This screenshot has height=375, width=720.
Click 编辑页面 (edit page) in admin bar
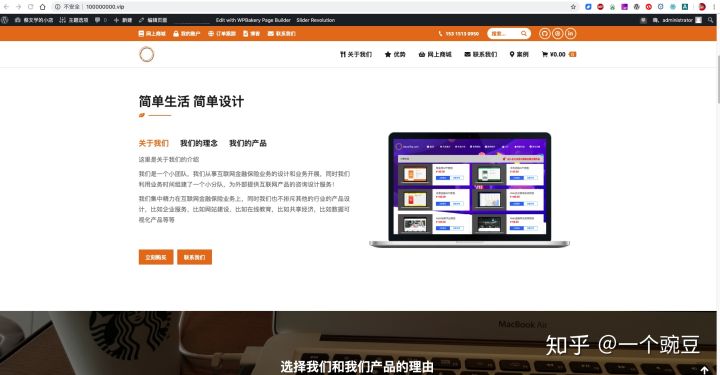click(x=153, y=20)
